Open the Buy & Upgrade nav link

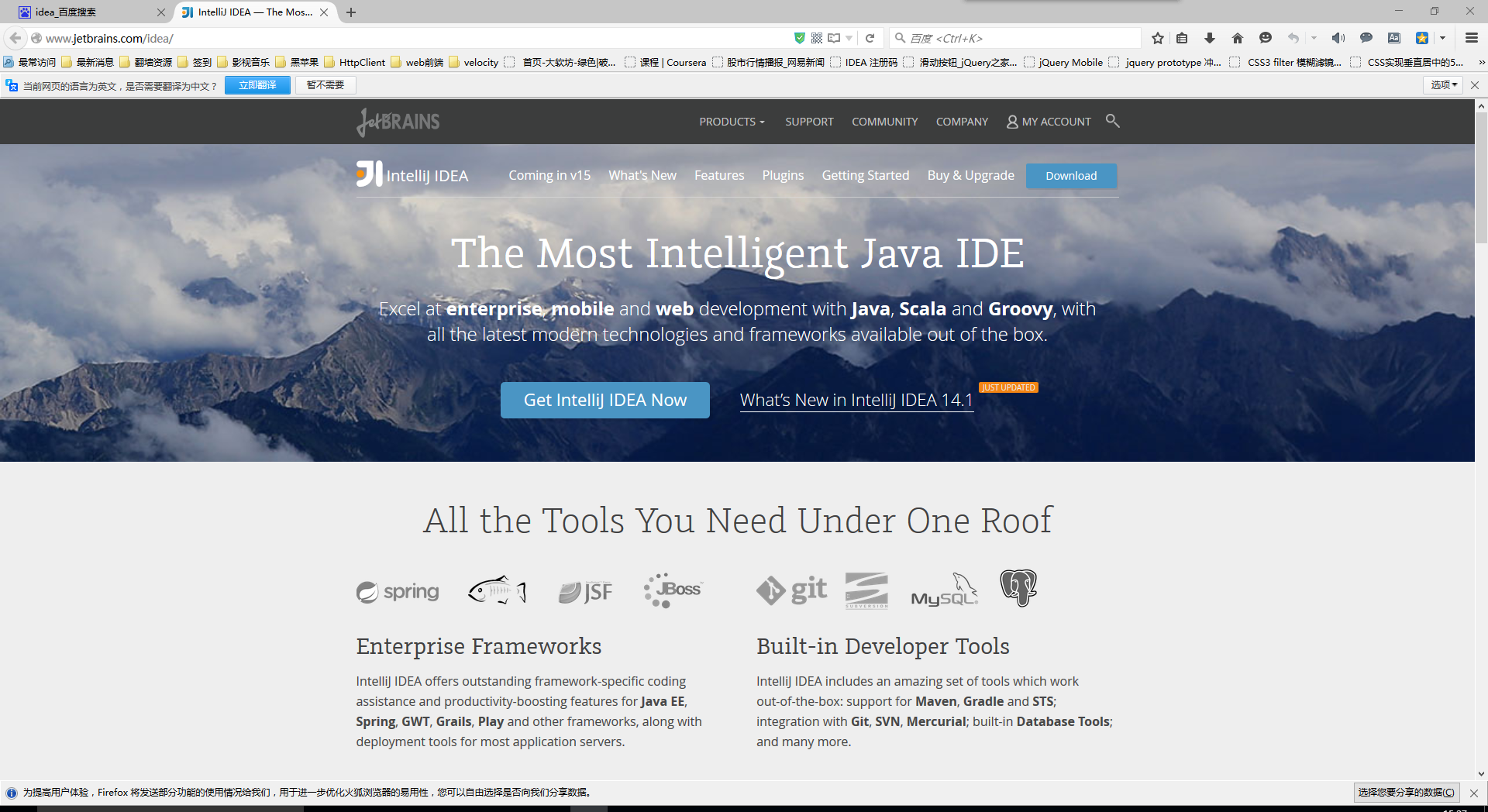click(971, 175)
